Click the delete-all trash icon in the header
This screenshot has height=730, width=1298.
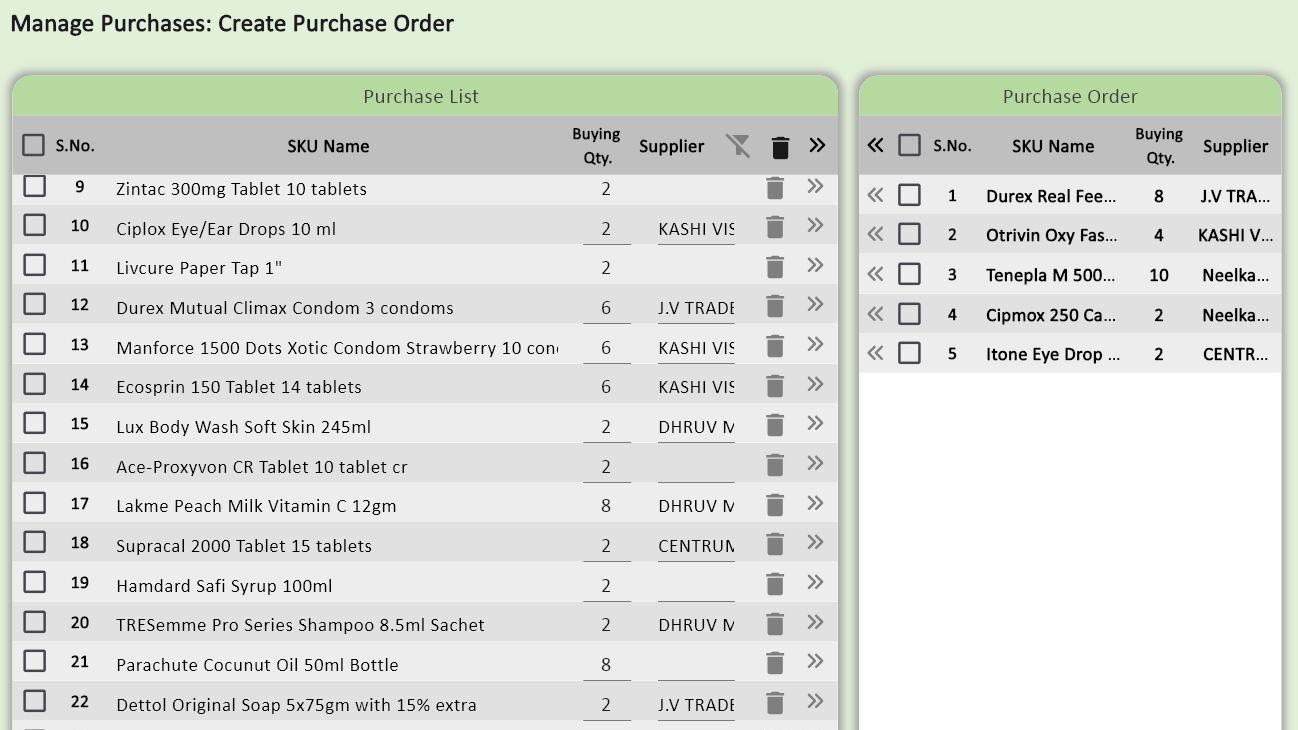tap(781, 147)
